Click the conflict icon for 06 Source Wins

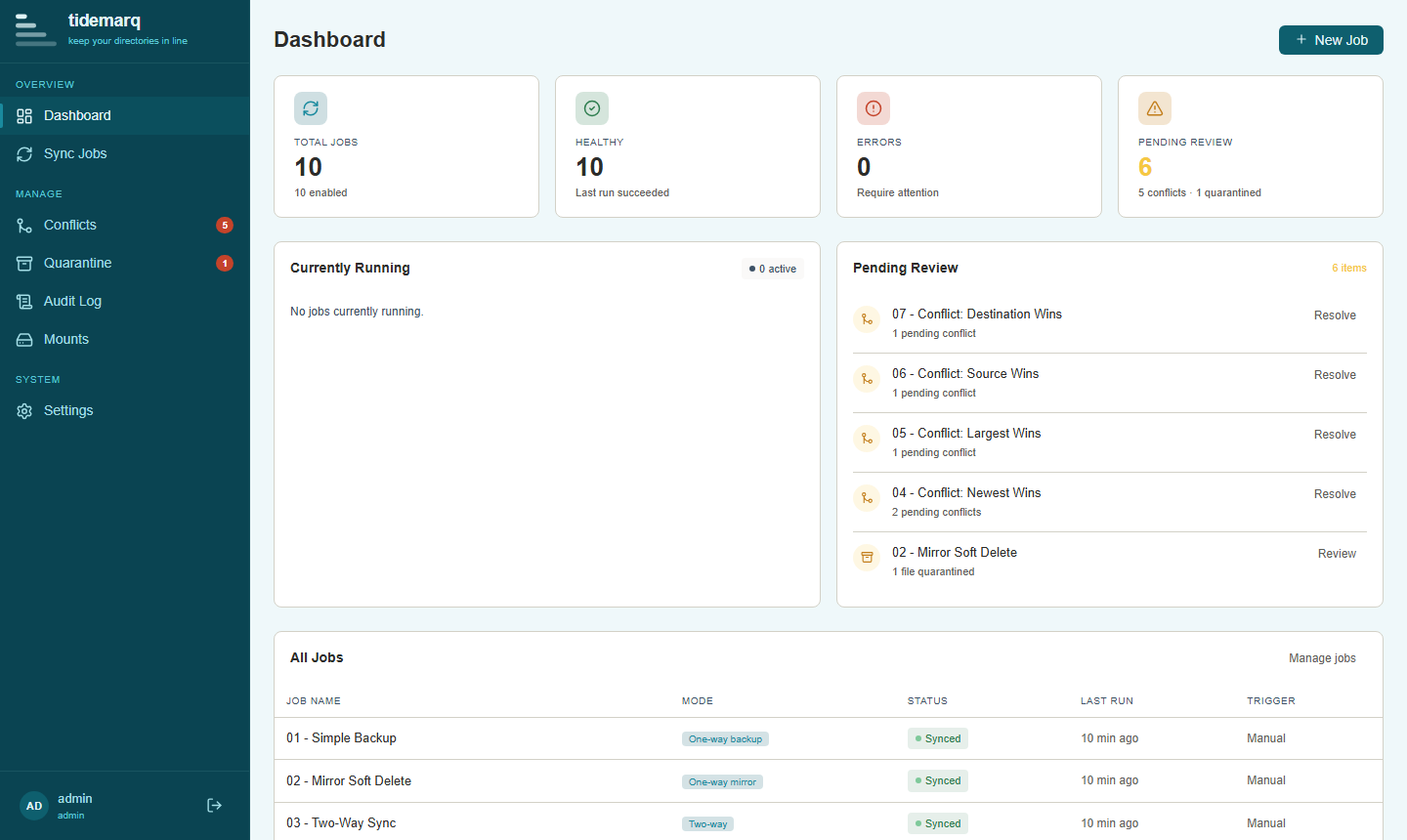[x=867, y=379]
